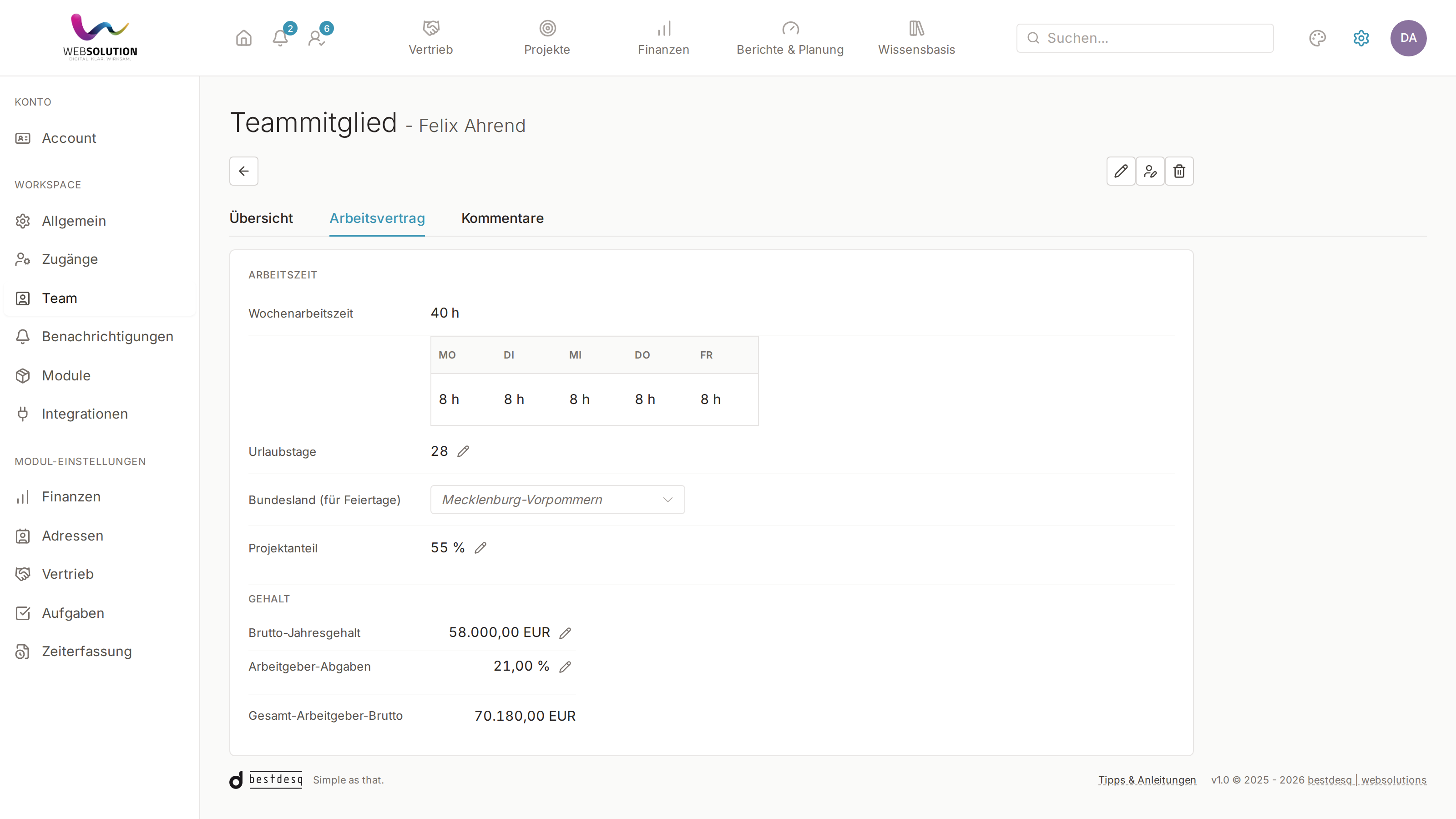
Task: Follow the bestdesq | websolutions footer link
Action: click(x=1367, y=780)
